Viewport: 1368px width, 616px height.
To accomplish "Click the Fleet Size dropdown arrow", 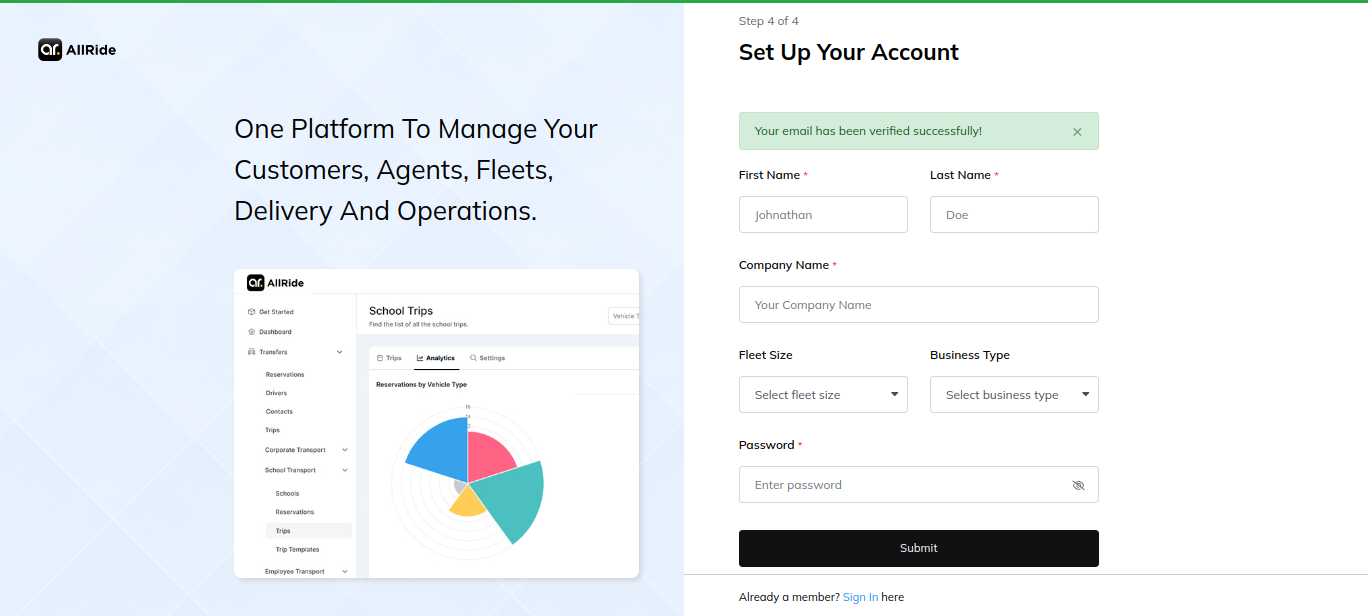I will click(895, 394).
